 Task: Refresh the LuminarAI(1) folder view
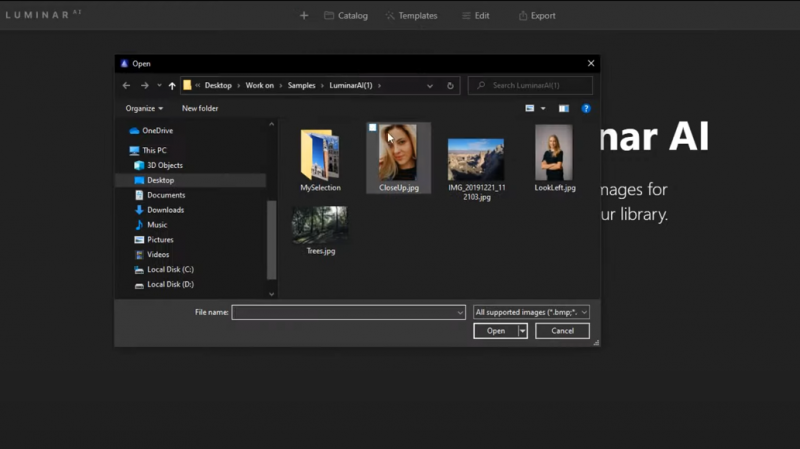point(451,86)
